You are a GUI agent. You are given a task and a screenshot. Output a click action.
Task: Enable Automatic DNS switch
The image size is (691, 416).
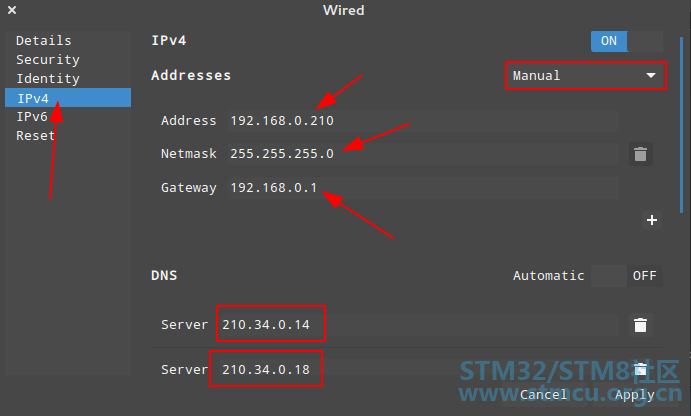tap(627, 276)
